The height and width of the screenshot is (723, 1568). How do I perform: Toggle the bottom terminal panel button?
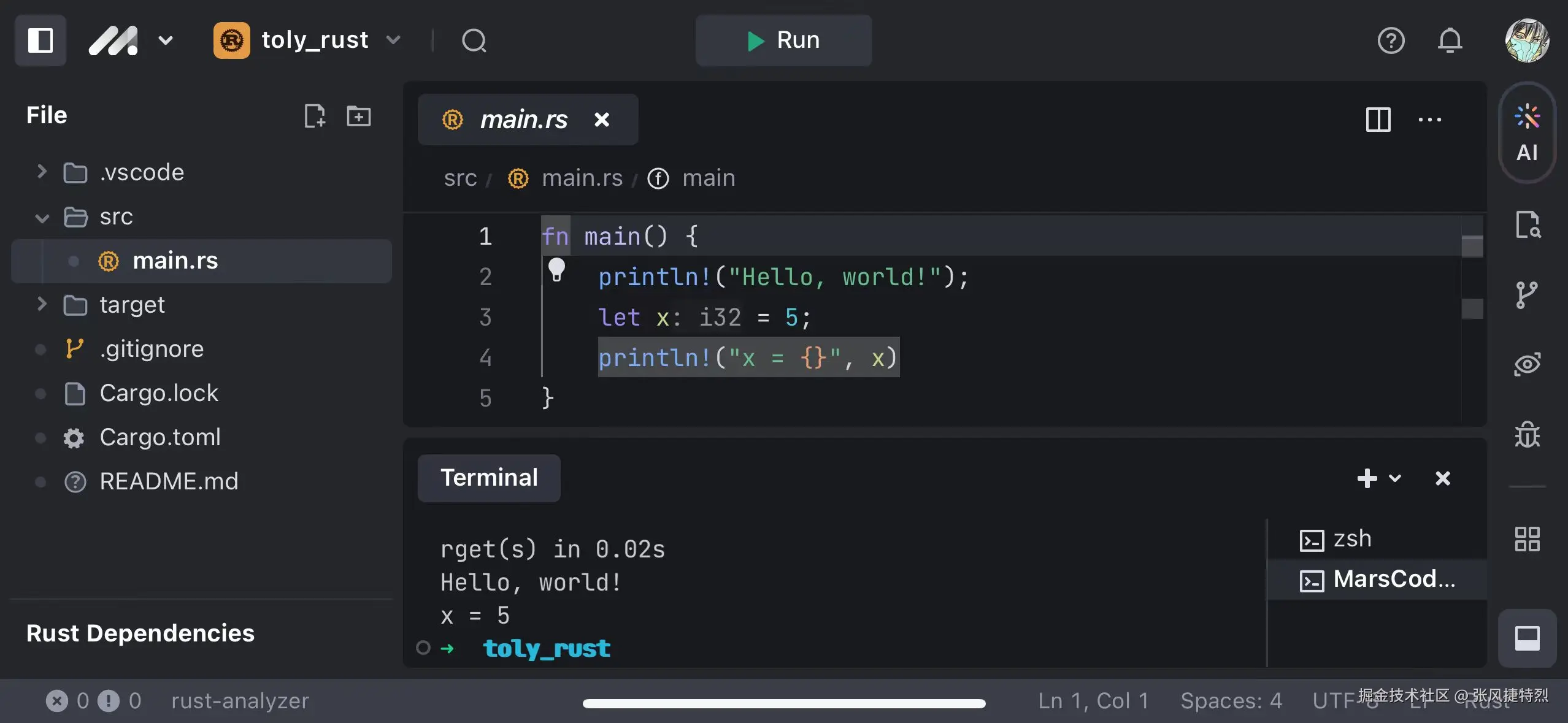[1526, 638]
